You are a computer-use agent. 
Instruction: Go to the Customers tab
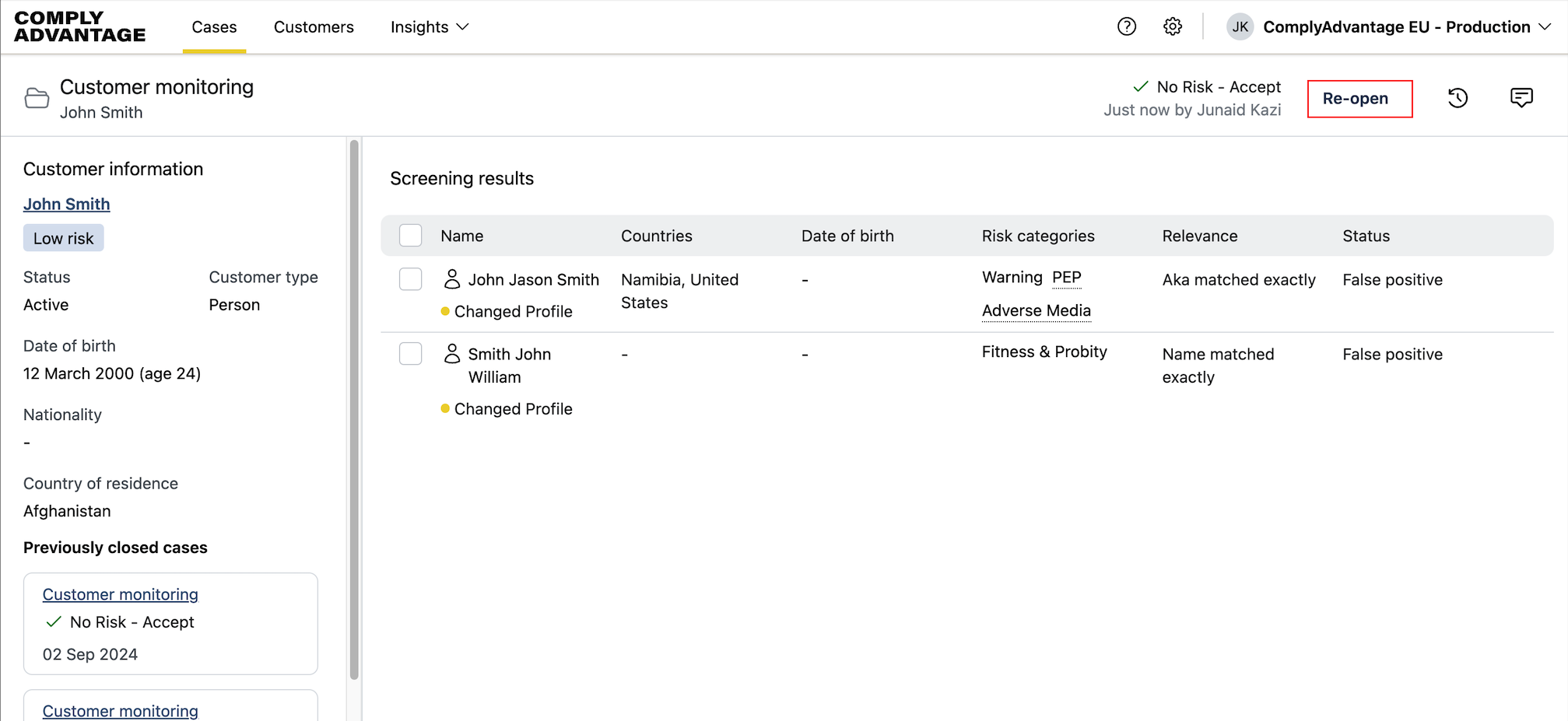click(x=314, y=27)
